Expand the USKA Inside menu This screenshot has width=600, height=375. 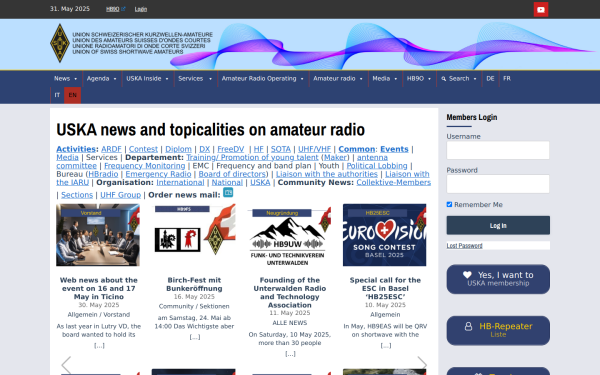pos(147,78)
